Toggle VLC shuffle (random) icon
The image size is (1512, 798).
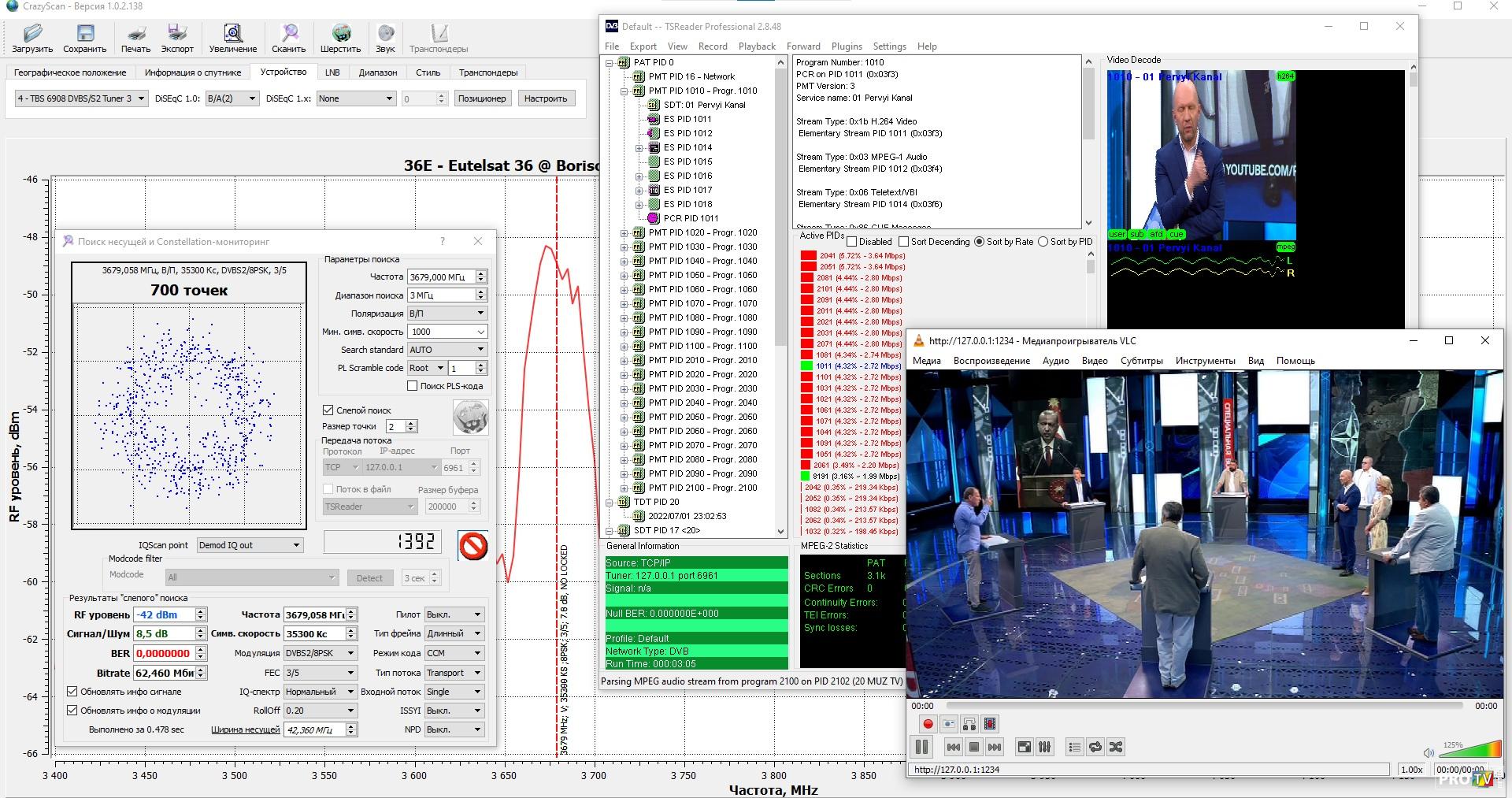tap(1116, 747)
